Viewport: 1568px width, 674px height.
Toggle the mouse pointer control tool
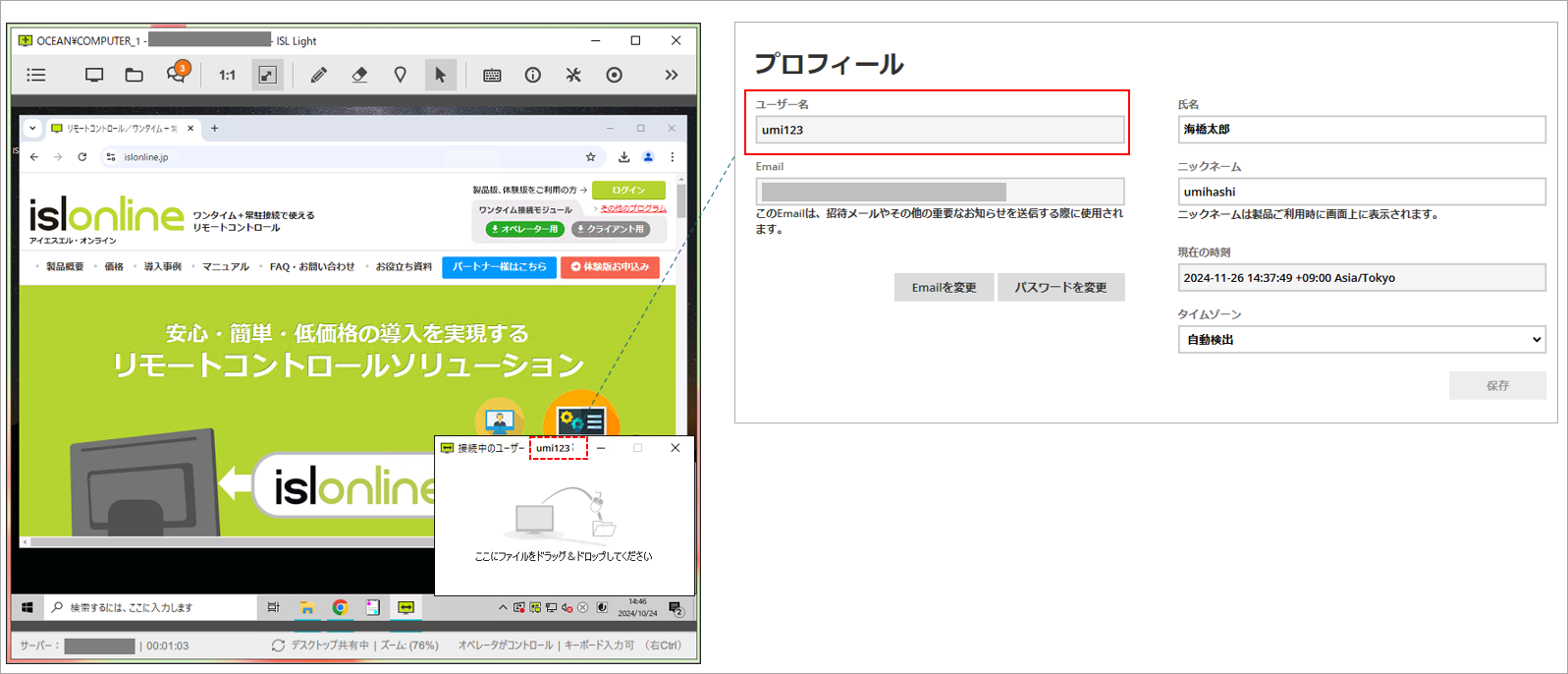(x=440, y=75)
